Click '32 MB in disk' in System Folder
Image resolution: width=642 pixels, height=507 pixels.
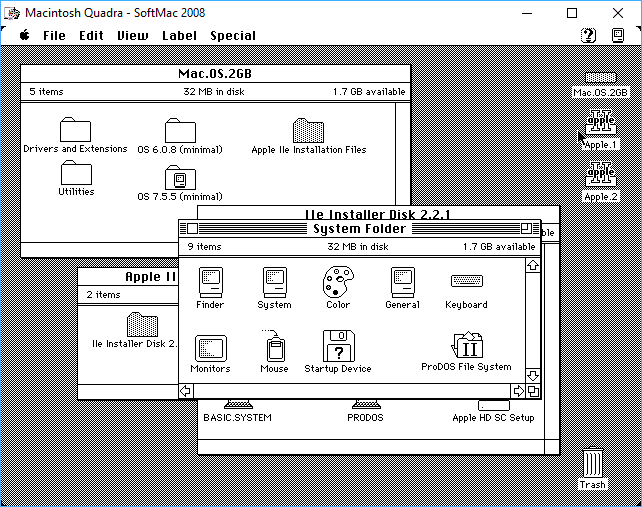click(x=358, y=247)
